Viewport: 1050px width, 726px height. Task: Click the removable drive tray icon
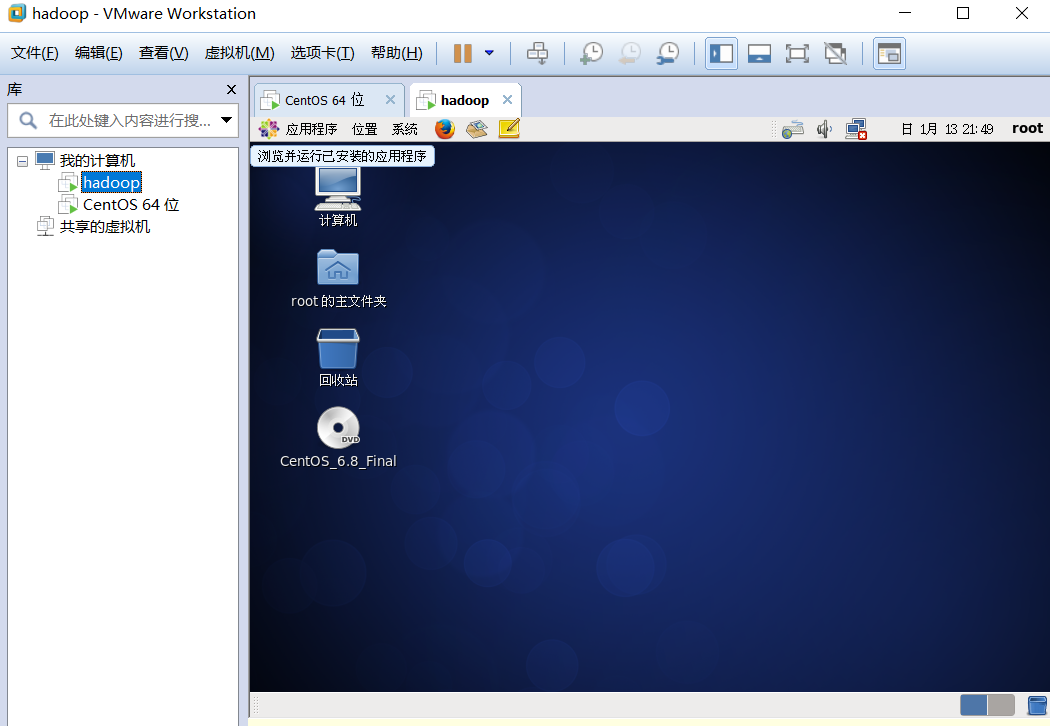(793, 129)
